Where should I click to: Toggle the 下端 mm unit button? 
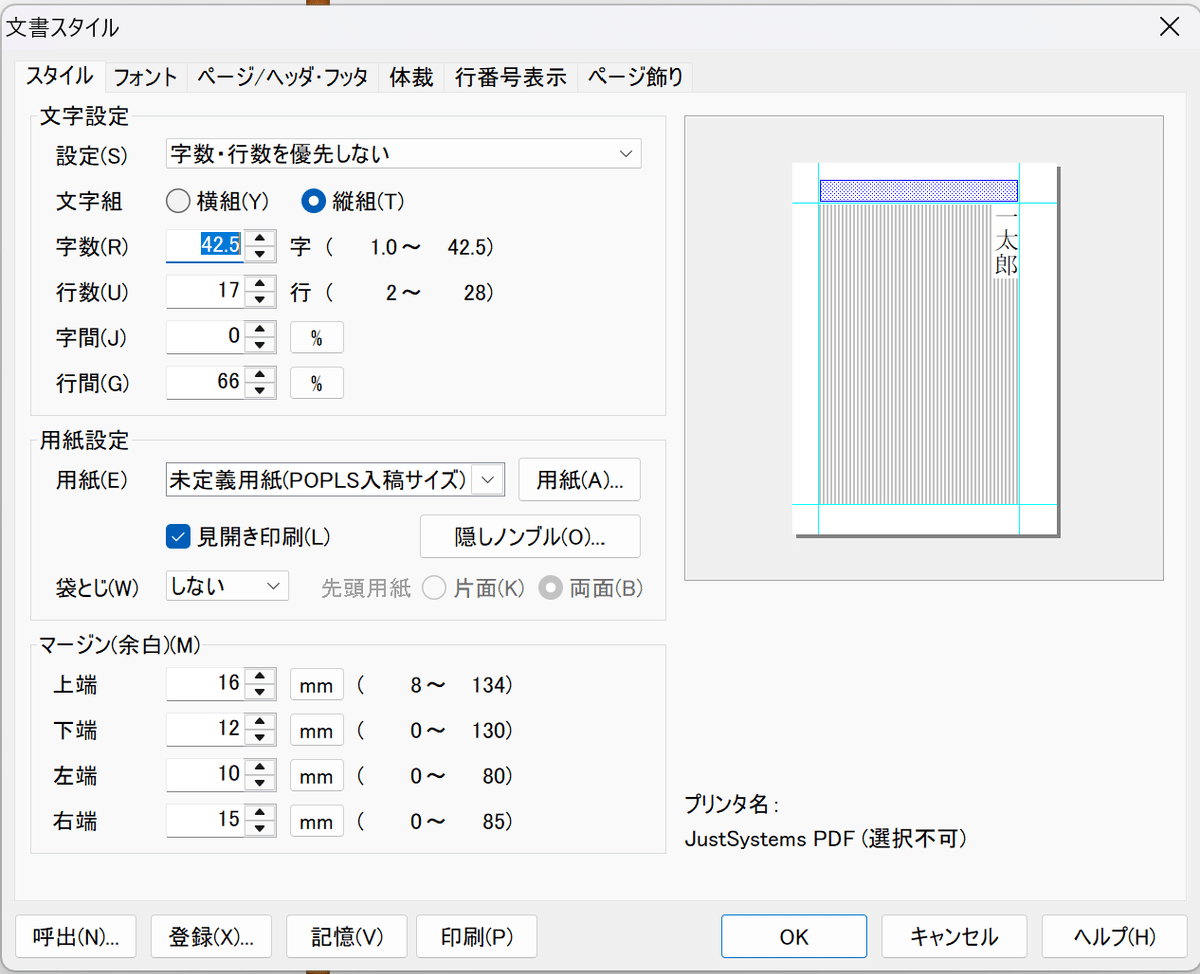(x=317, y=730)
